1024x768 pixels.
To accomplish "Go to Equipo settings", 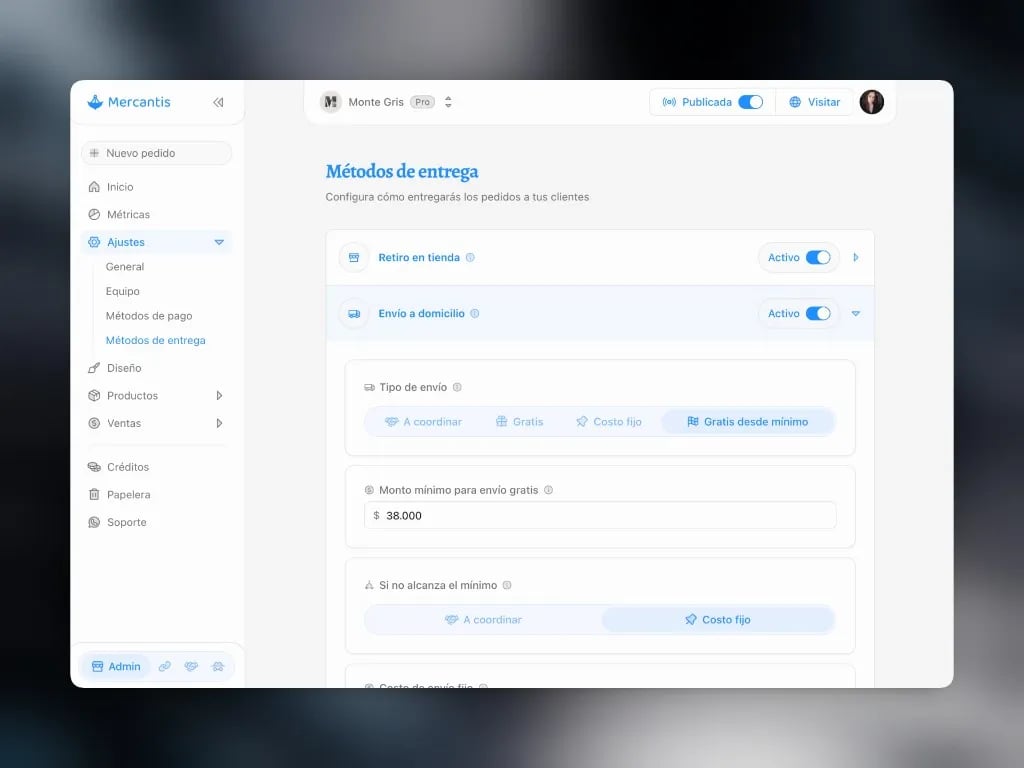I will pos(123,291).
